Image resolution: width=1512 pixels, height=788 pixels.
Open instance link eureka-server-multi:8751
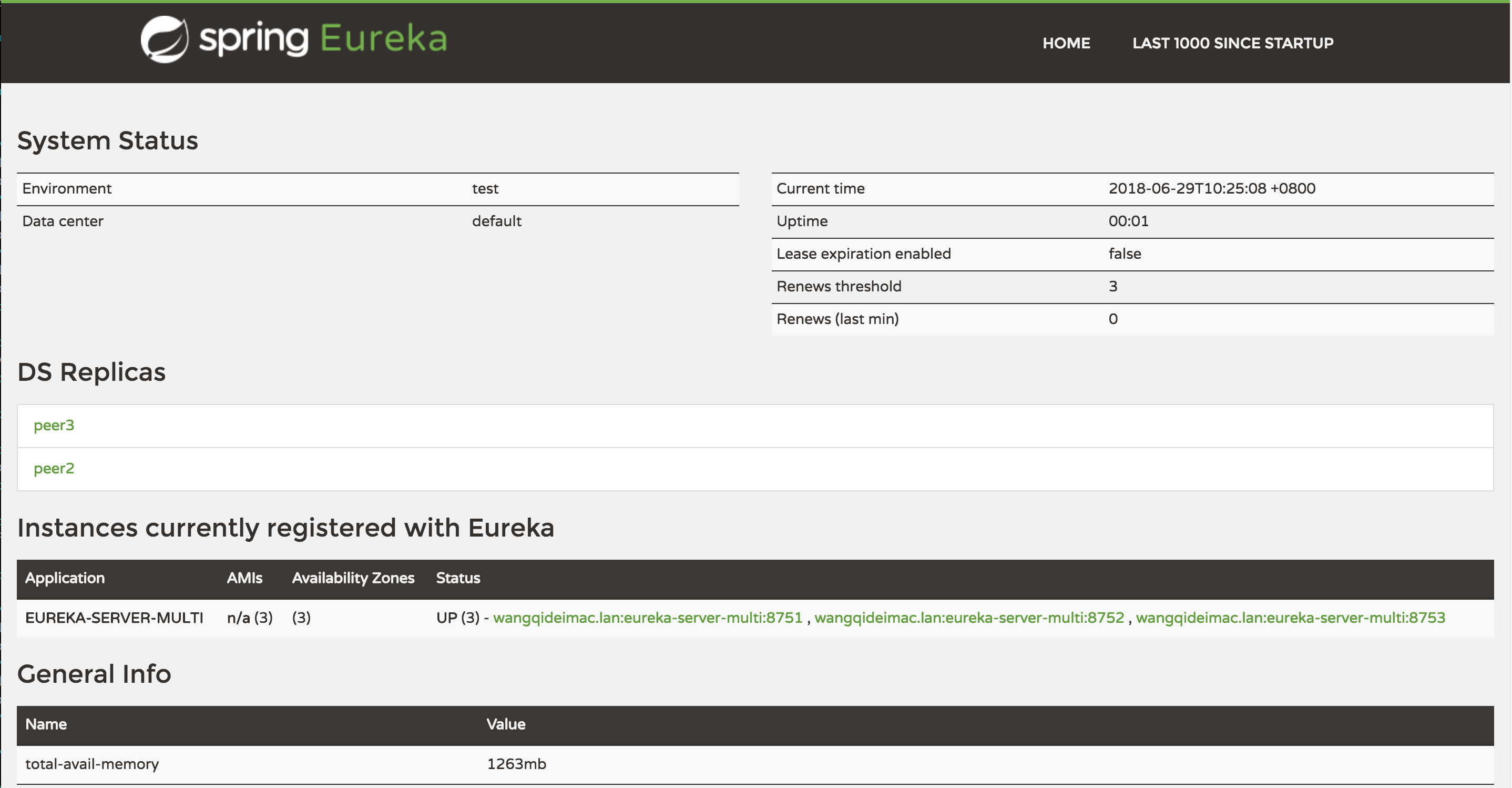(647, 618)
